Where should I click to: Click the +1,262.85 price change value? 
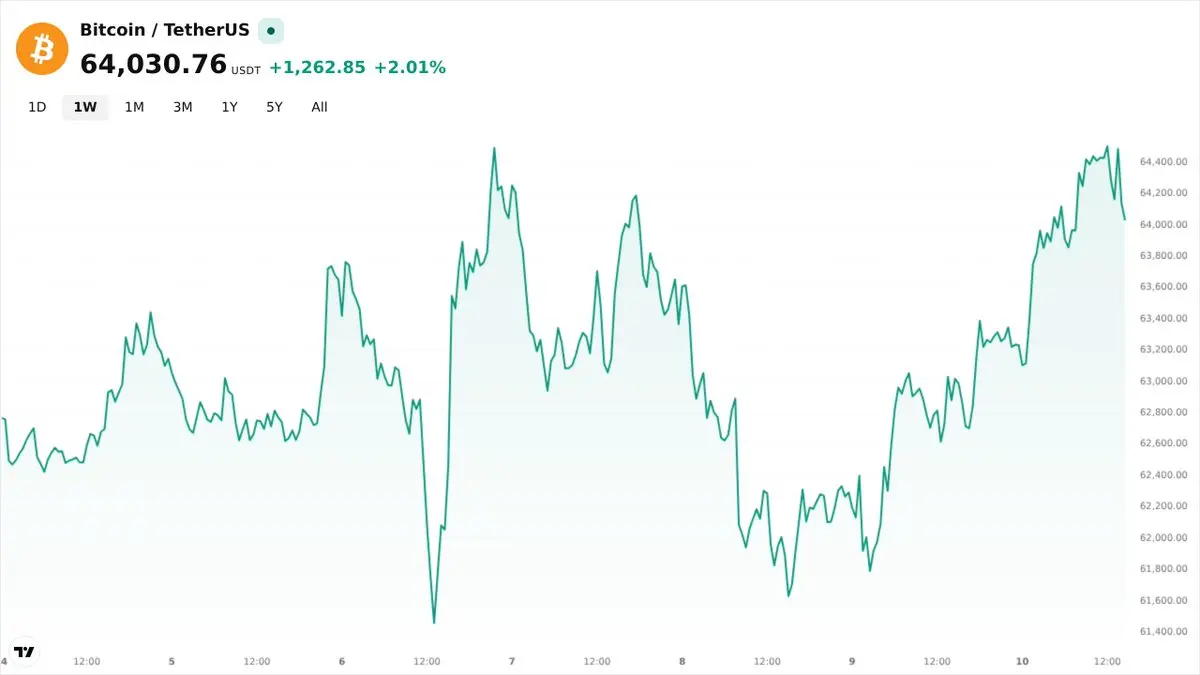click(x=318, y=68)
